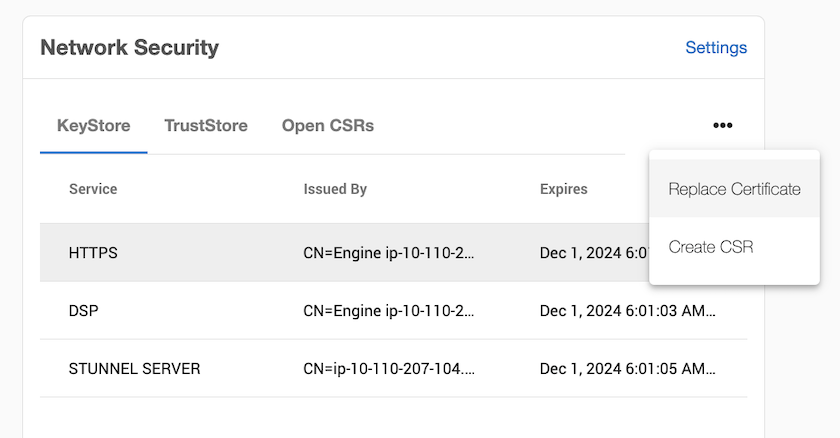Select the STUNNEL SERVER row

[134, 369]
